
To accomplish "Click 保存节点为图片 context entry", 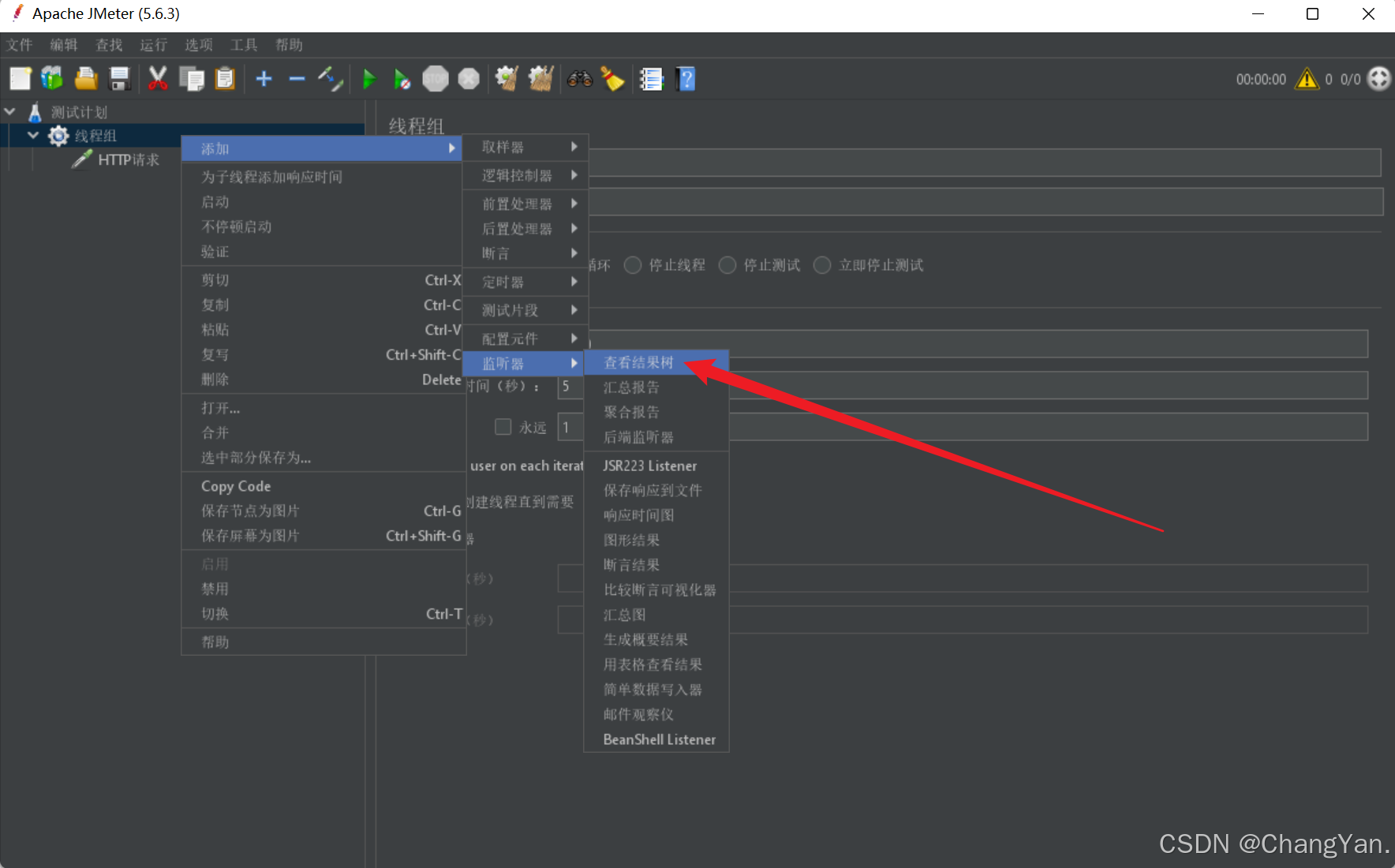I will 324,511.
